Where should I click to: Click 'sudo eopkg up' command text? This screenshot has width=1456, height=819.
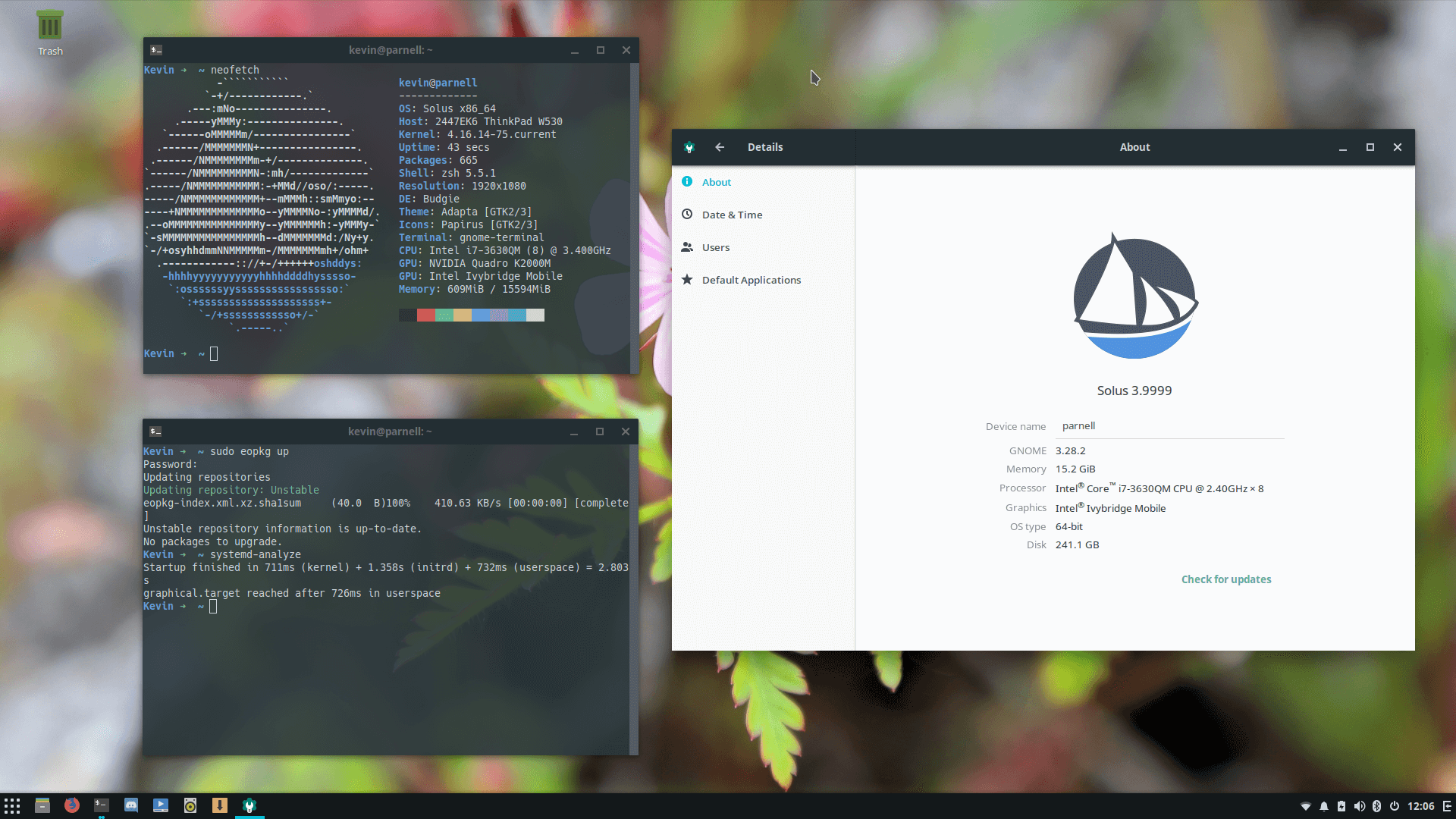point(249,451)
